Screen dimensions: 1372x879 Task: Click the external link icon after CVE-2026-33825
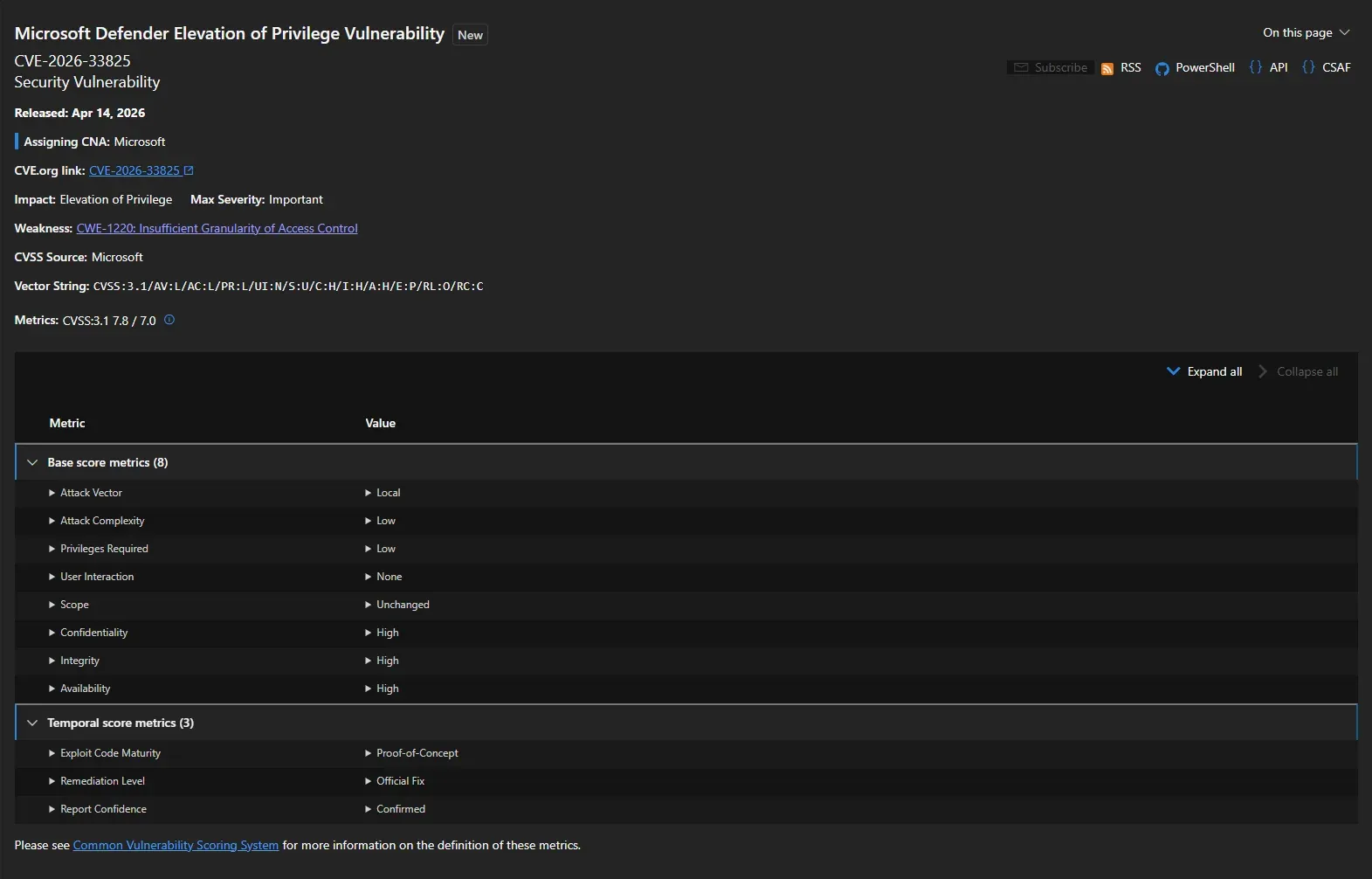[189, 170]
